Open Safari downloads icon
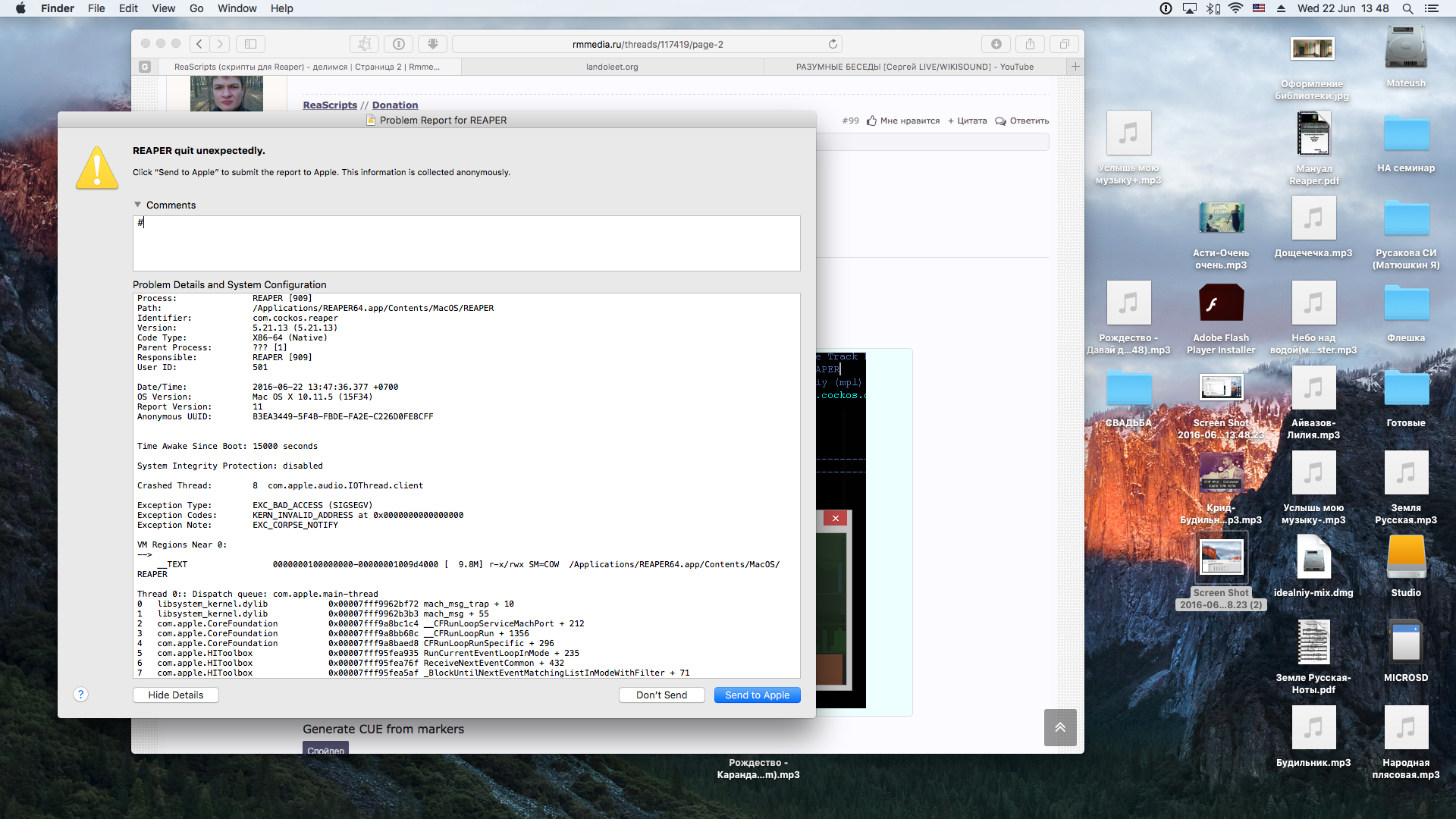 point(996,44)
